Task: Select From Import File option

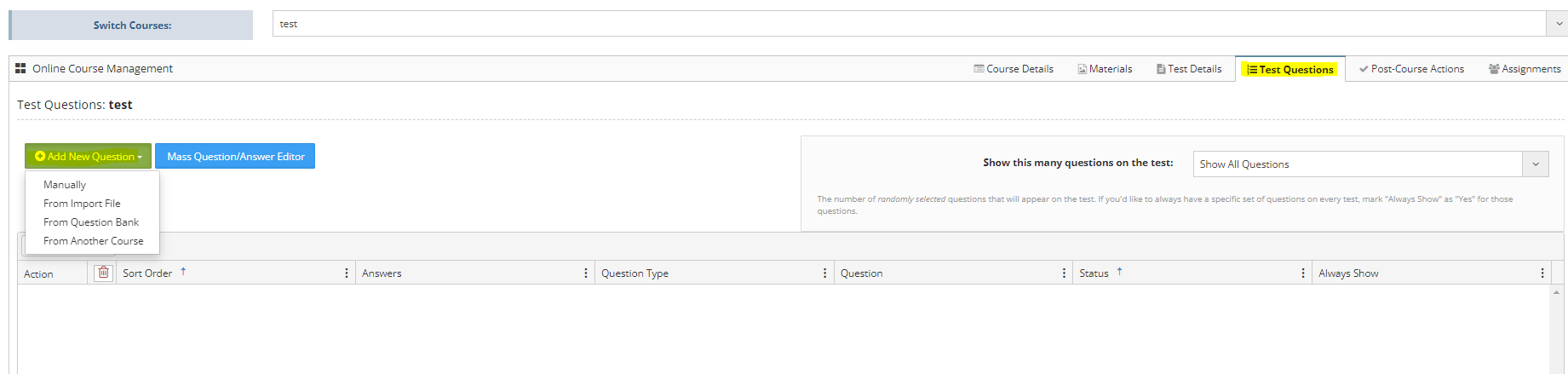Action: point(82,204)
